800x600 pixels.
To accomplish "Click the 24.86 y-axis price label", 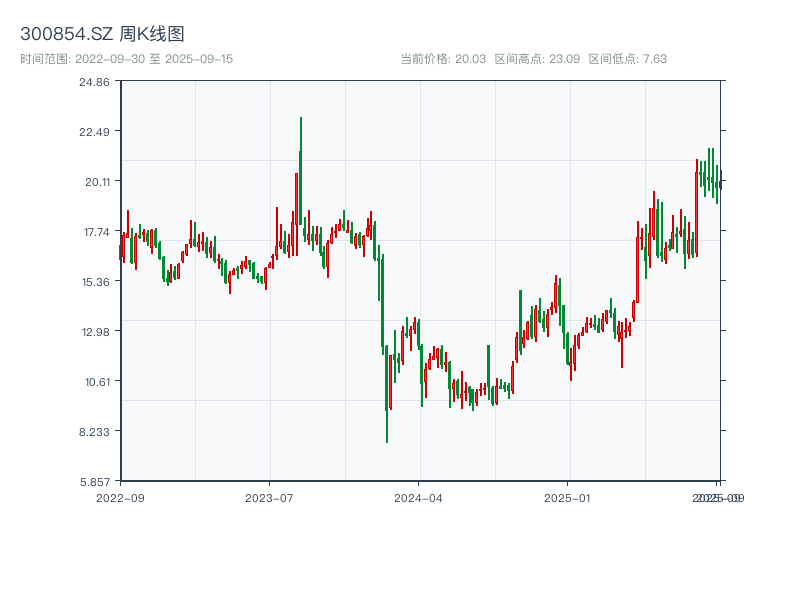I will click(x=94, y=82).
